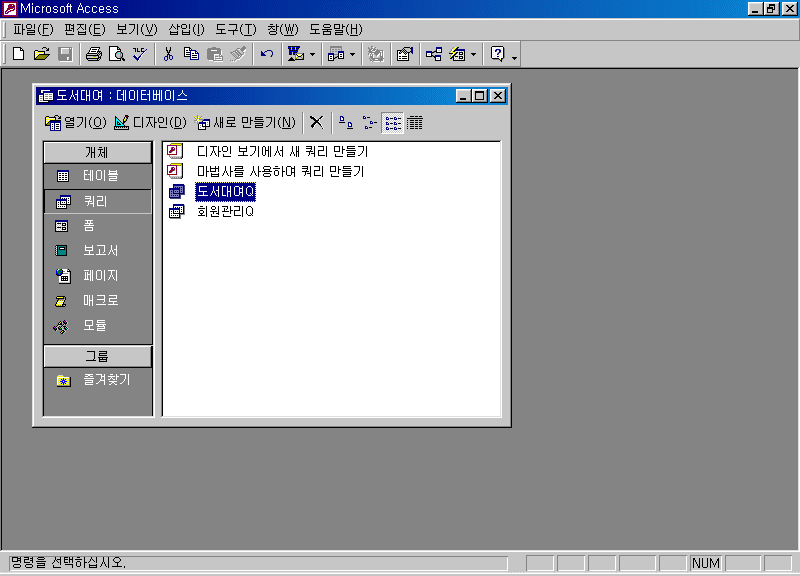Click the New database toolbar icon
800x576 pixels.
tap(18, 54)
